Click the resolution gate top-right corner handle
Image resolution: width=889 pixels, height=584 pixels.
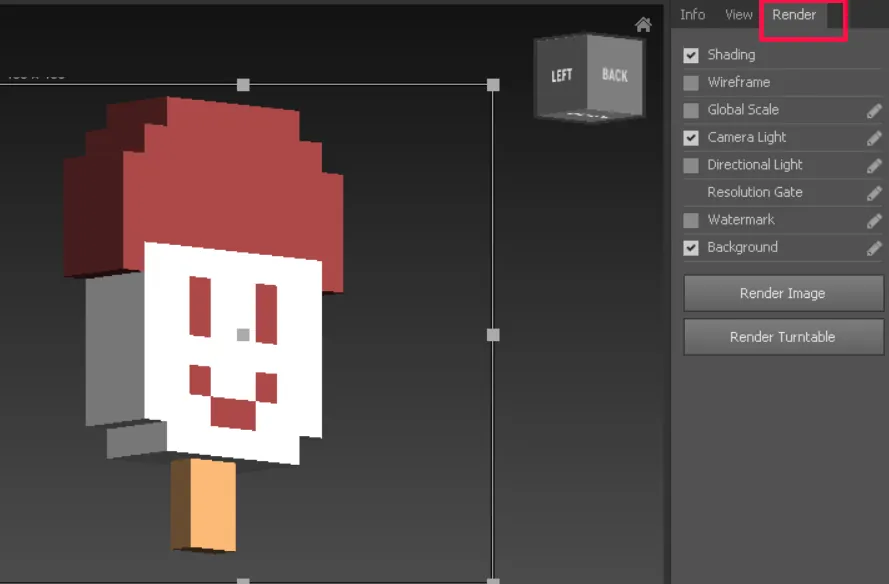[493, 85]
